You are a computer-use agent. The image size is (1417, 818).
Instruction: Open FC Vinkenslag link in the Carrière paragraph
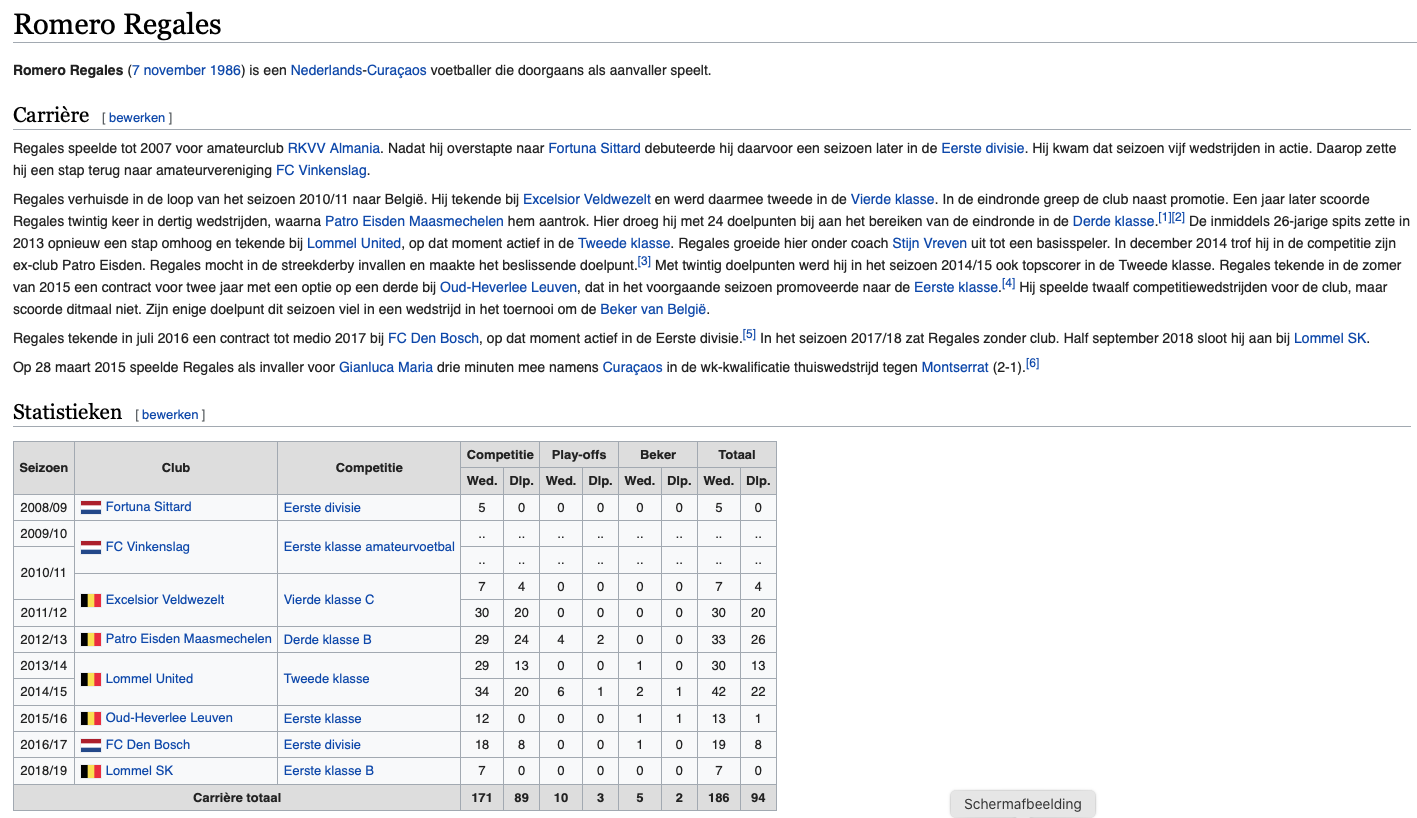coord(321,170)
